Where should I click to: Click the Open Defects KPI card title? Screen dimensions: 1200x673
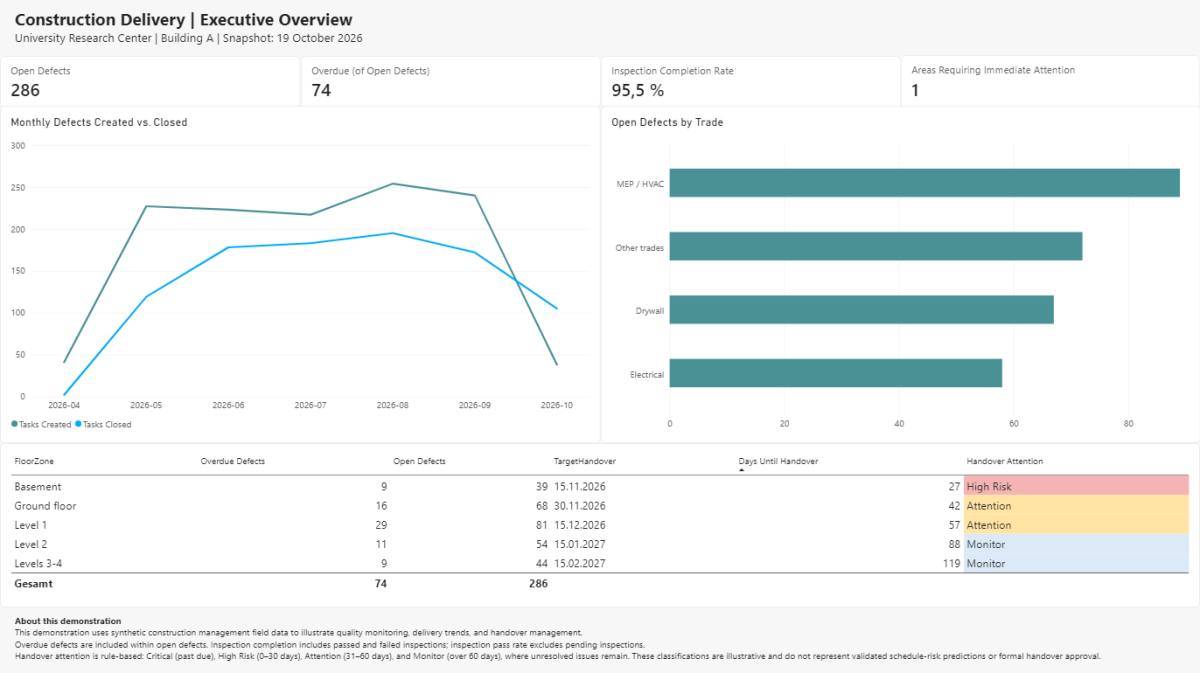[x=40, y=71]
